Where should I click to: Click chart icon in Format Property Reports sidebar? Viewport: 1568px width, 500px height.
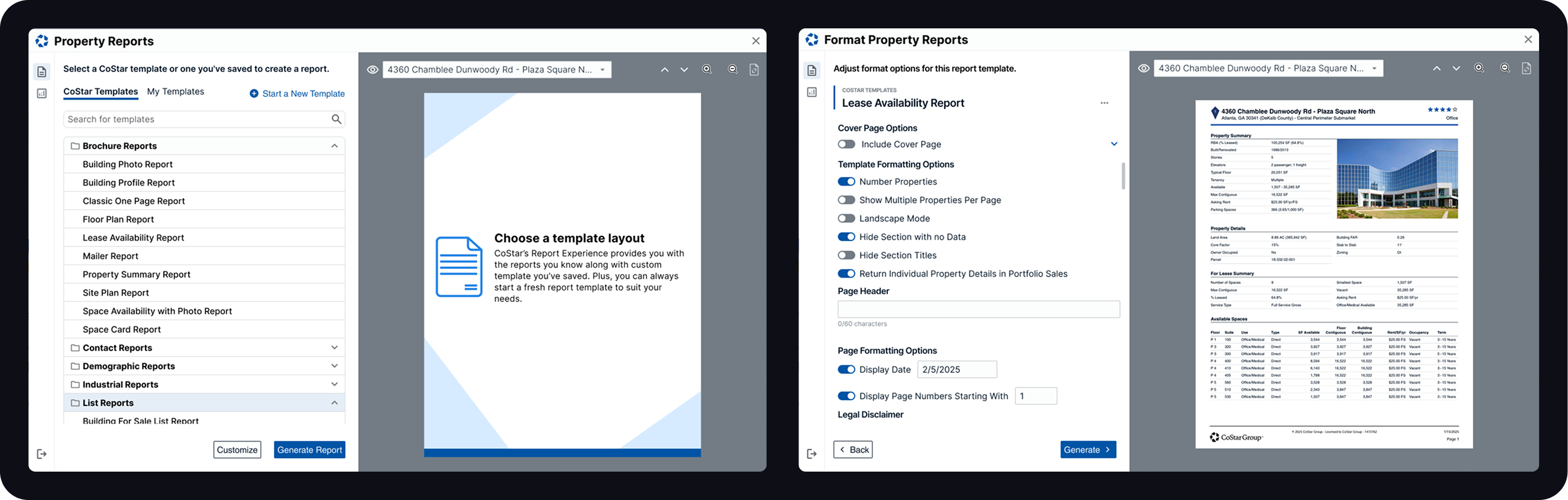812,92
